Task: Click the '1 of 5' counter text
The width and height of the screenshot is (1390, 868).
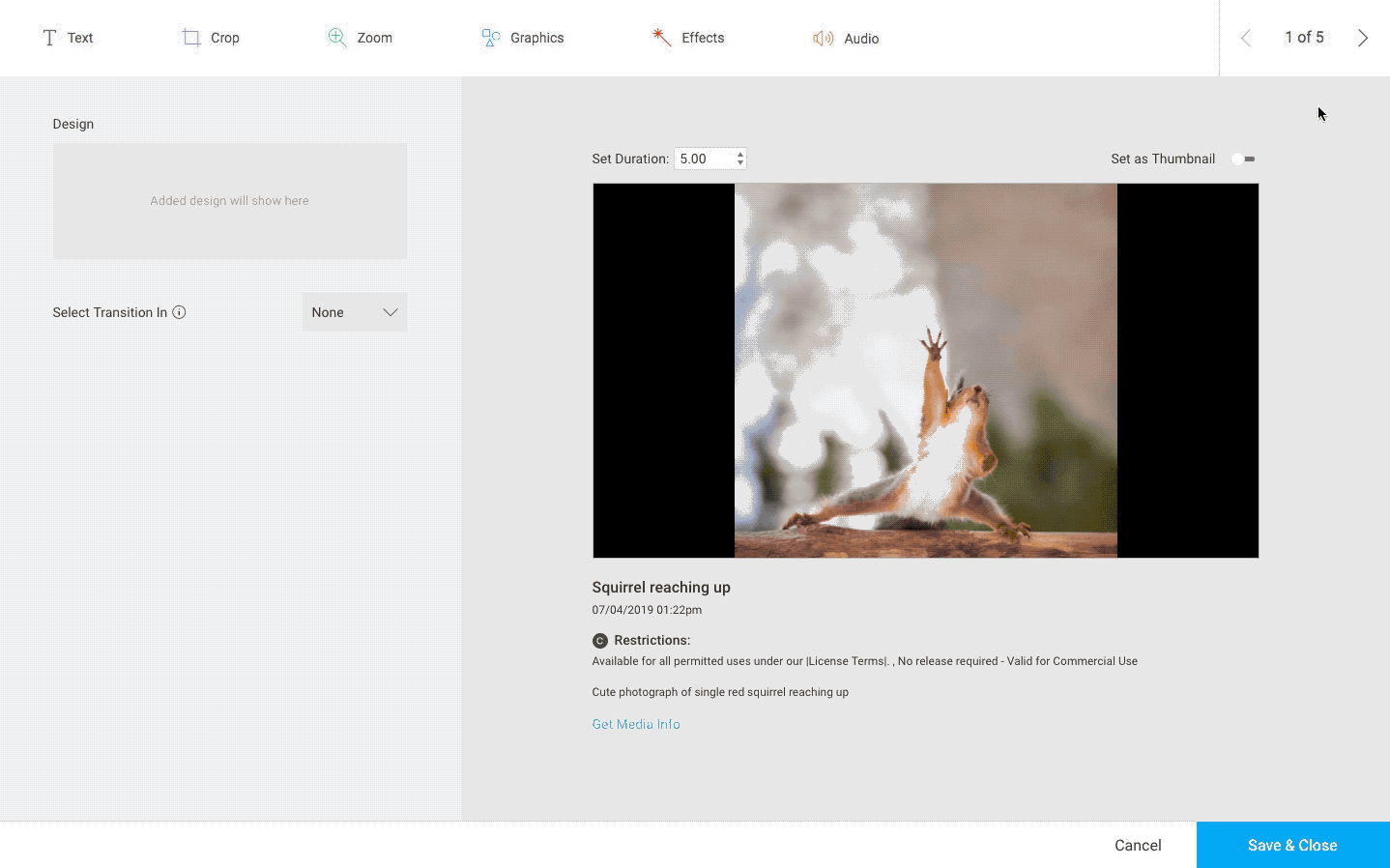Action: [1304, 37]
